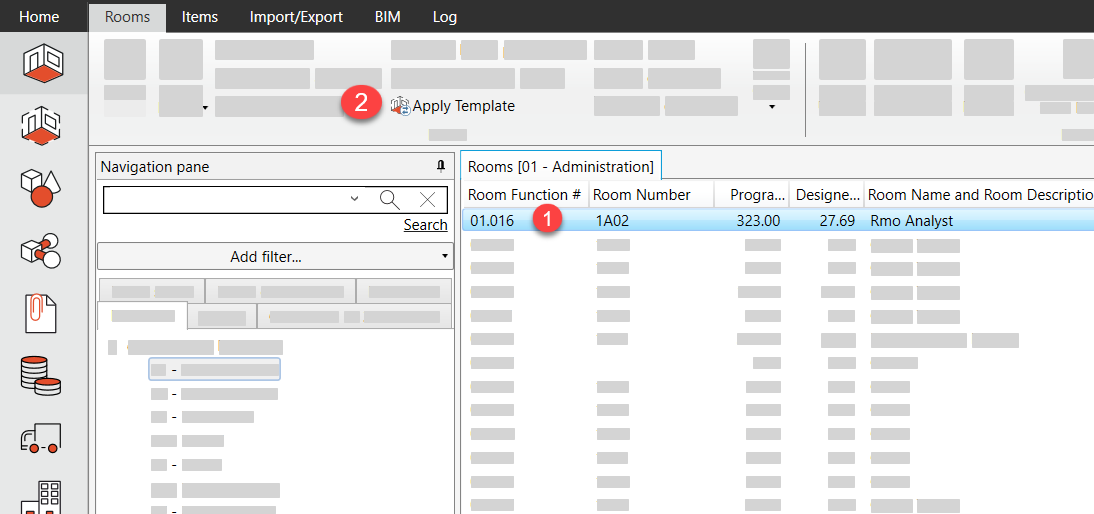Image resolution: width=1094 pixels, height=514 pixels.
Task: Click the cube, cone and sphere shapes icon
Action: click(41, 188)
